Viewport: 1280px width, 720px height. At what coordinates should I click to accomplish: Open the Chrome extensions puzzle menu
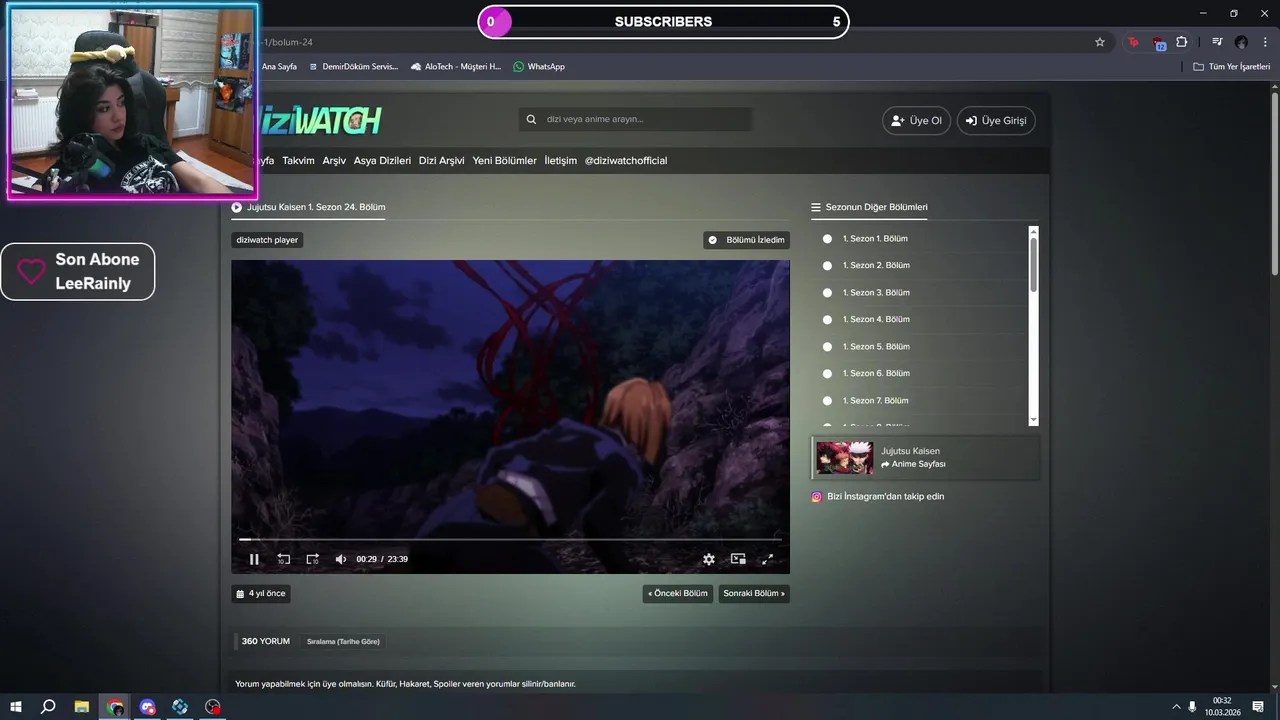tap(1182, 42)
